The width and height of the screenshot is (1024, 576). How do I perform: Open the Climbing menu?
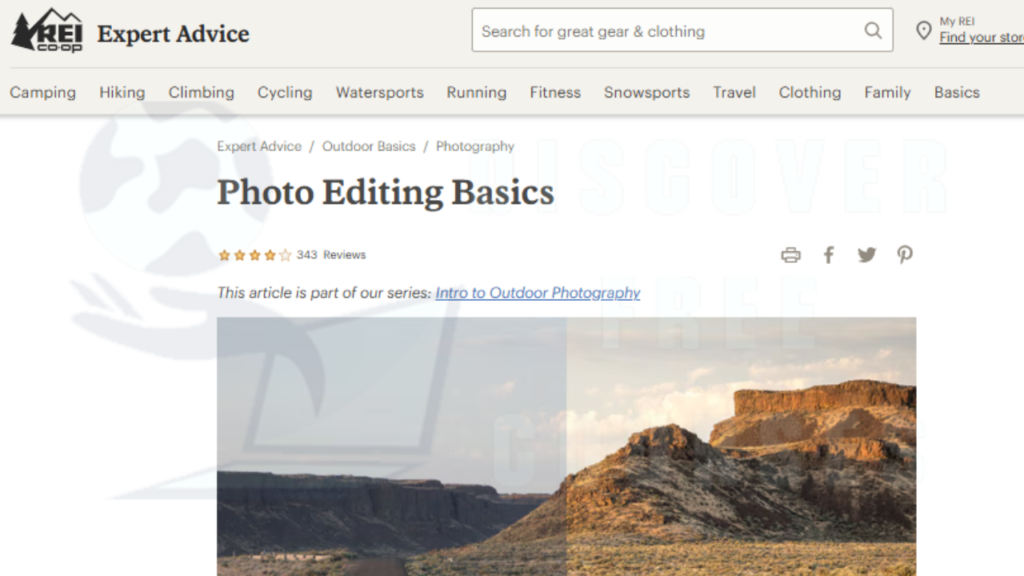(x=201, y=93)
